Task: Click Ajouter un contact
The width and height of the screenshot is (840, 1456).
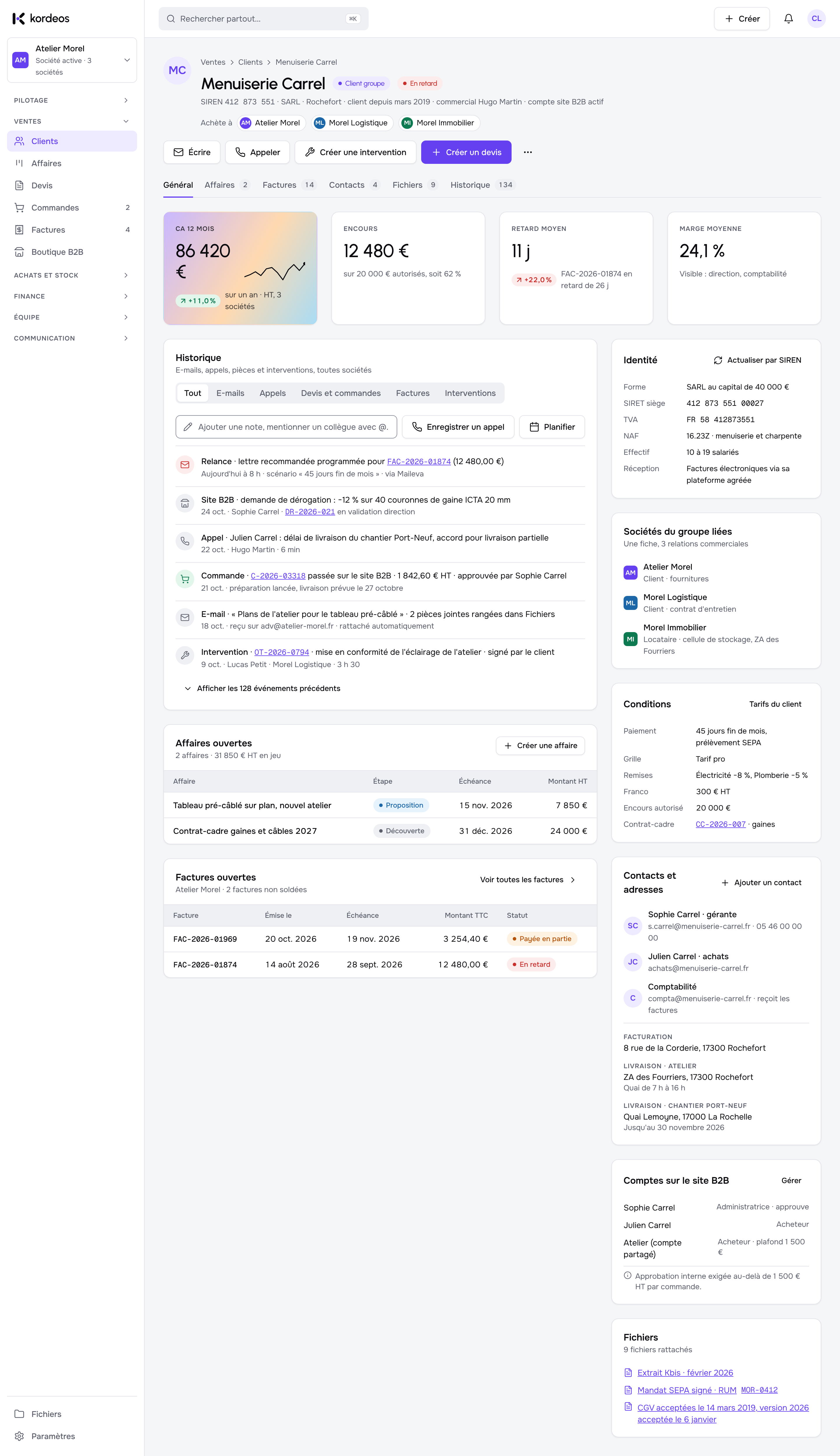Action: (761, 883)
